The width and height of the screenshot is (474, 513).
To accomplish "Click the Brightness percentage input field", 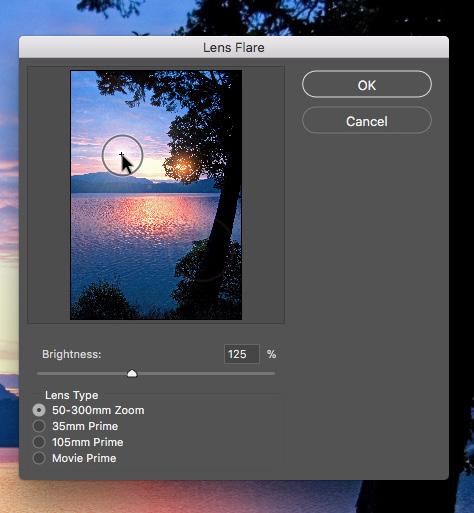I will 242,354.
